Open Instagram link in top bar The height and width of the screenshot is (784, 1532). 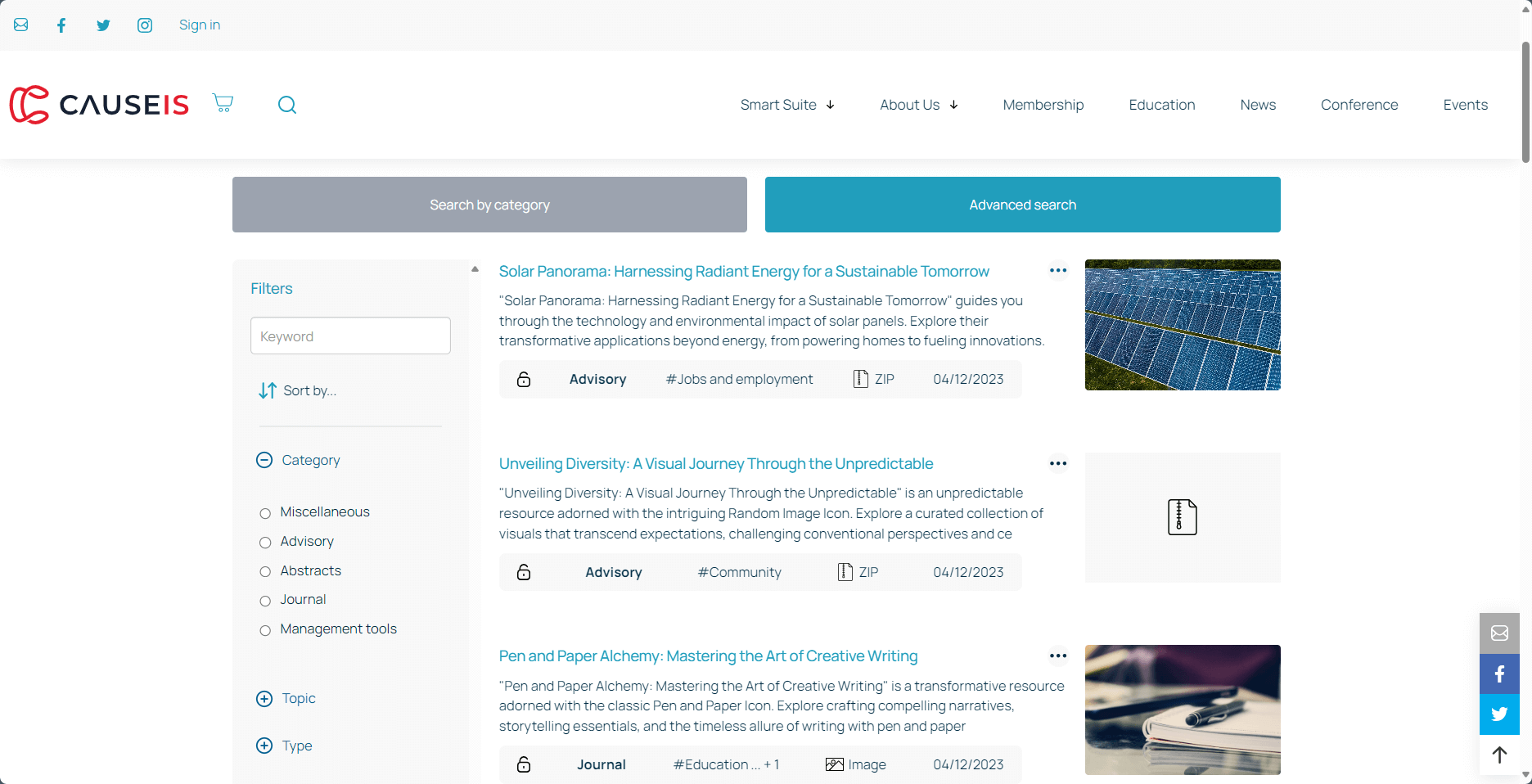[x=145, y=25]
